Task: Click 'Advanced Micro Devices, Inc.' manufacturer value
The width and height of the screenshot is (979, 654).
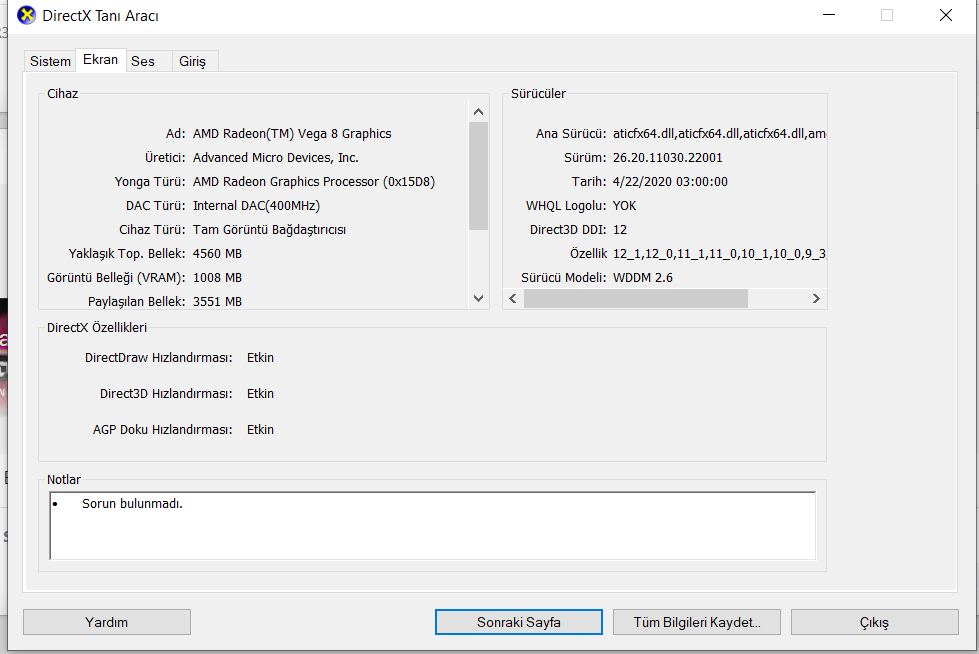Action: tap(275, 157)
